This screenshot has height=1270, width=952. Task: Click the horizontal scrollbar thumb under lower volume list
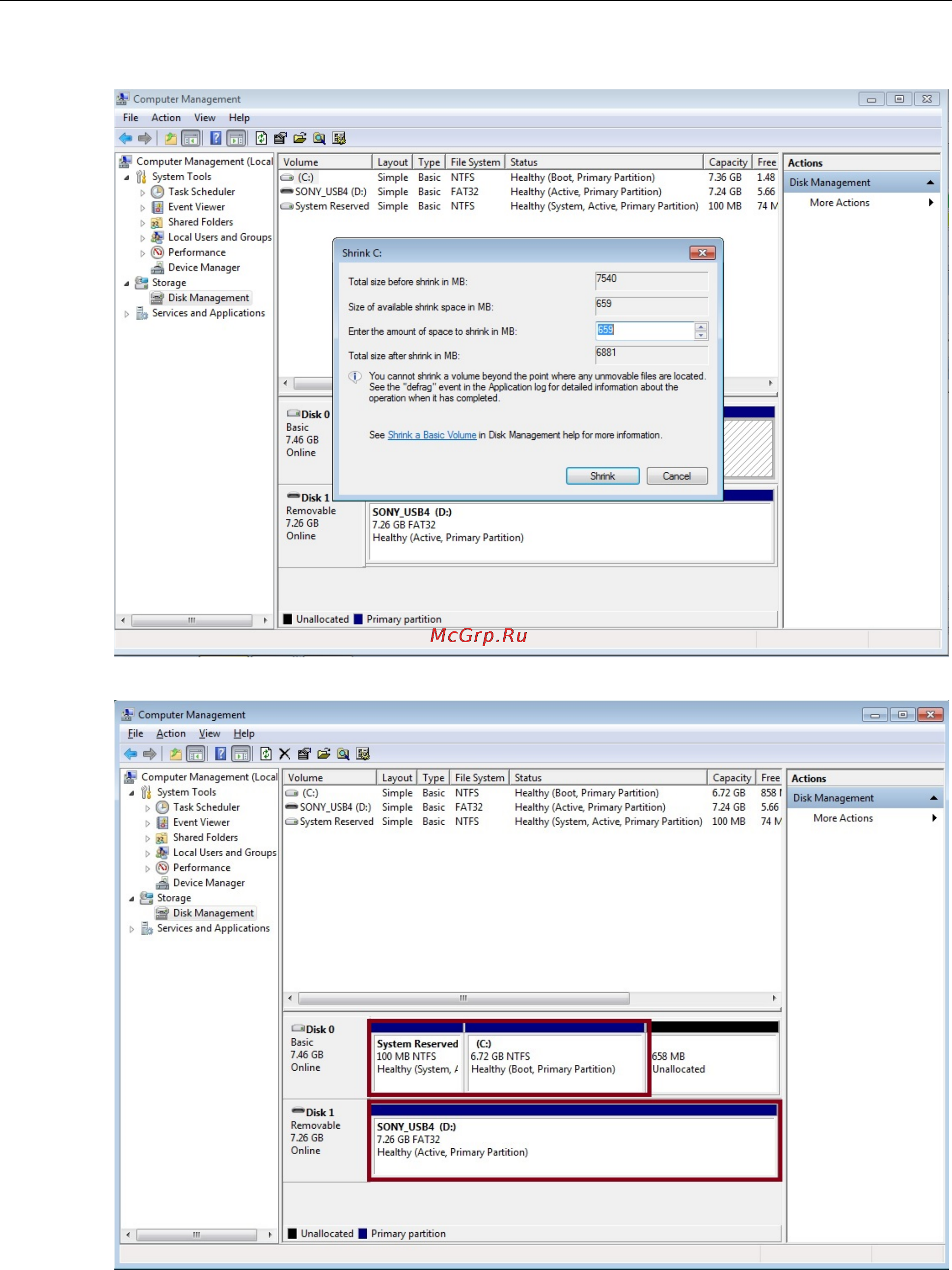tap(463, 999)
